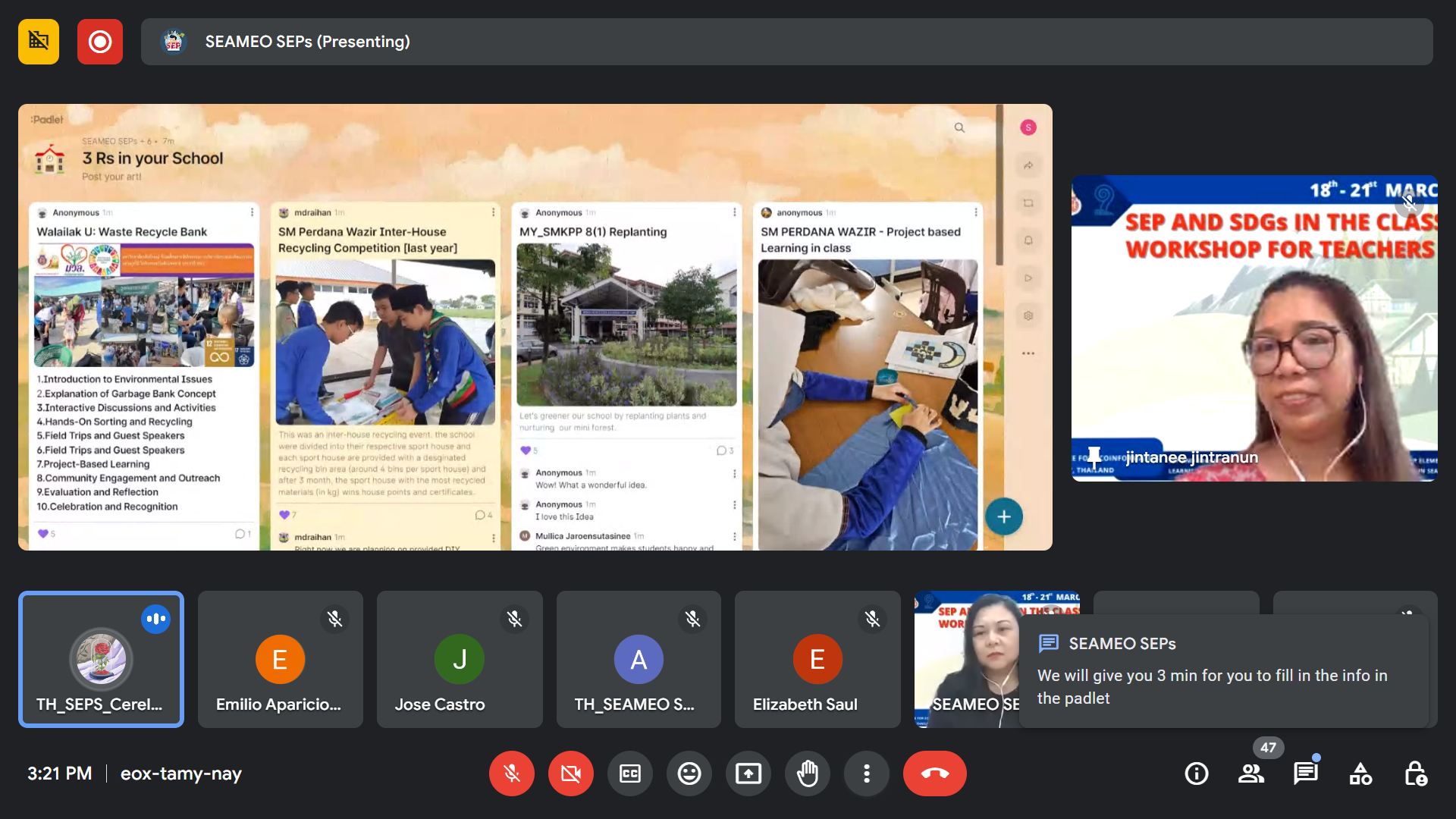Open the Walailak U post's three-dot menu
Screen dimensions: 1456x819
[x=253, y=212]
